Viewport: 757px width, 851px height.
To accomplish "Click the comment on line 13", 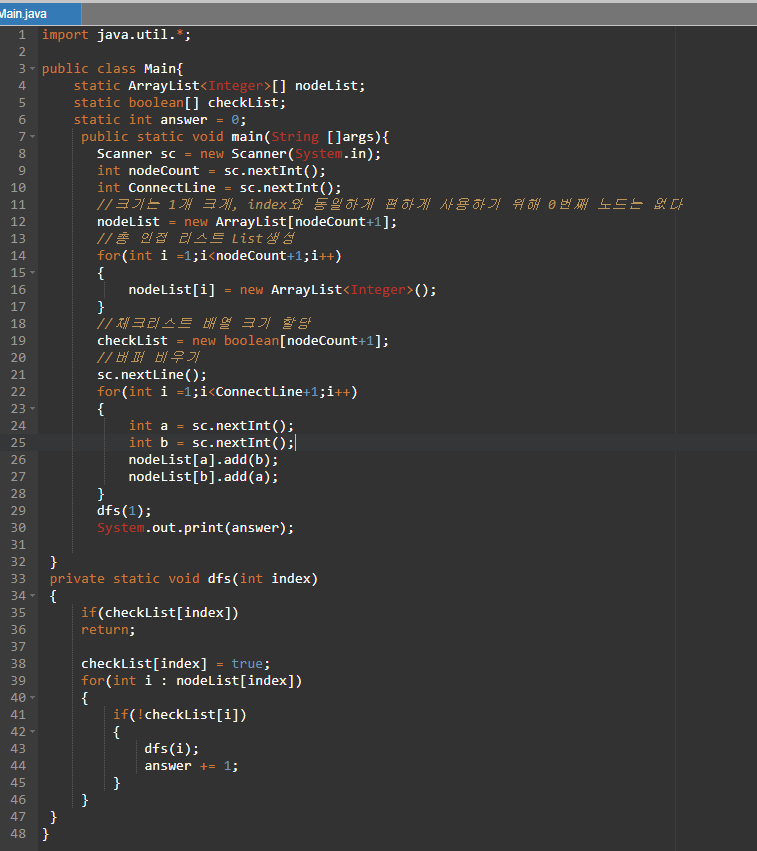I will (x=196, y=239).
